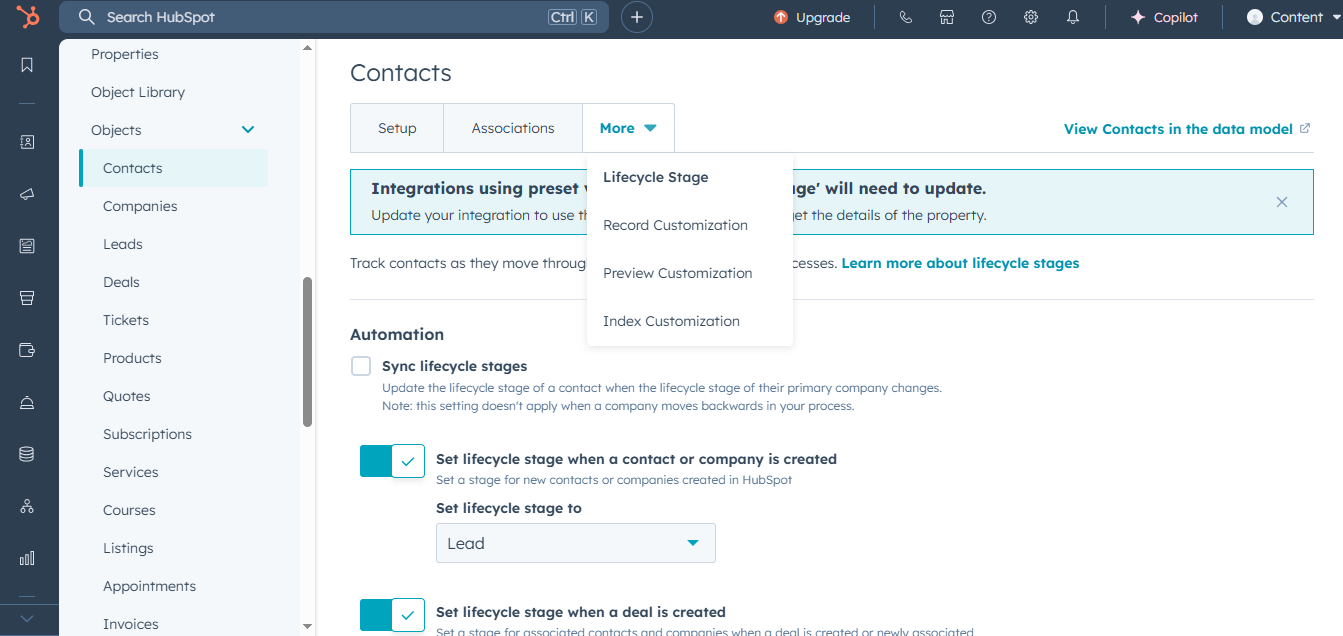Open Automation workflow icon in left rail
The height and width of the screenshot is (636, 1343).
27,506
